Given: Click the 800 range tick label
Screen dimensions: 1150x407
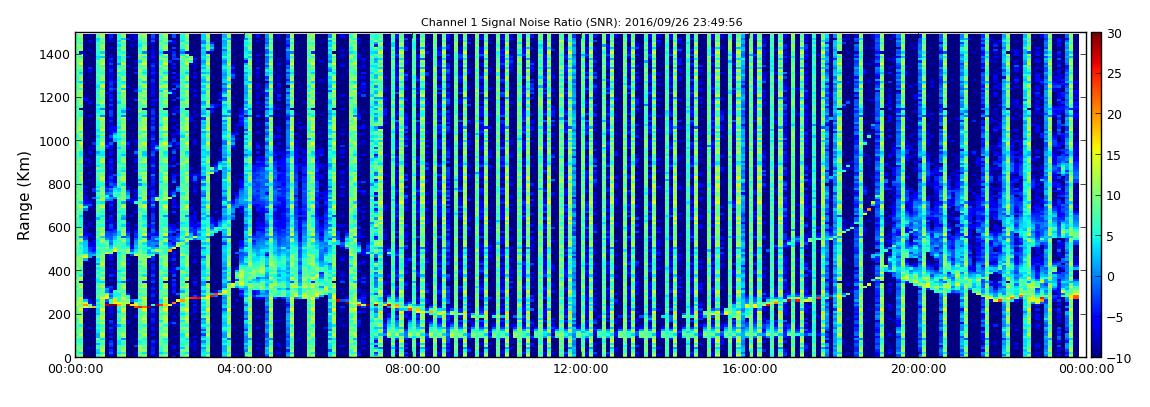Looking at the screenshot, I should (59, 184).
